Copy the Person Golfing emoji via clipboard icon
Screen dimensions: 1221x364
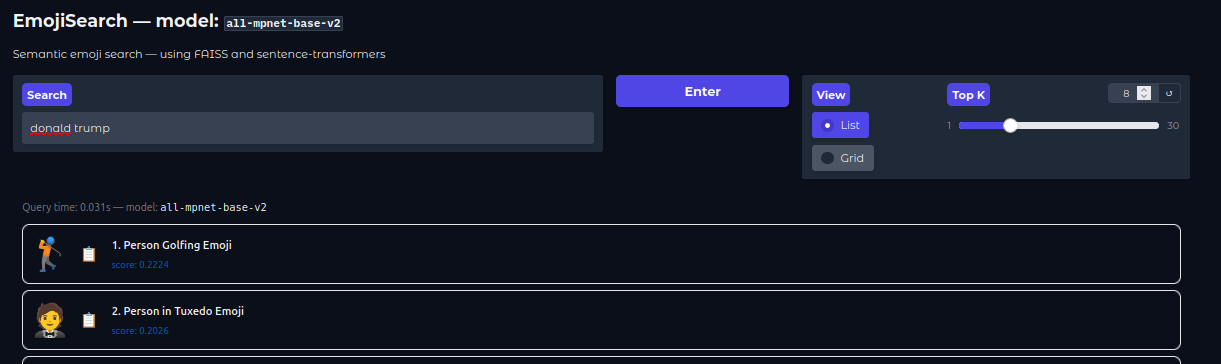coord(88,254)
